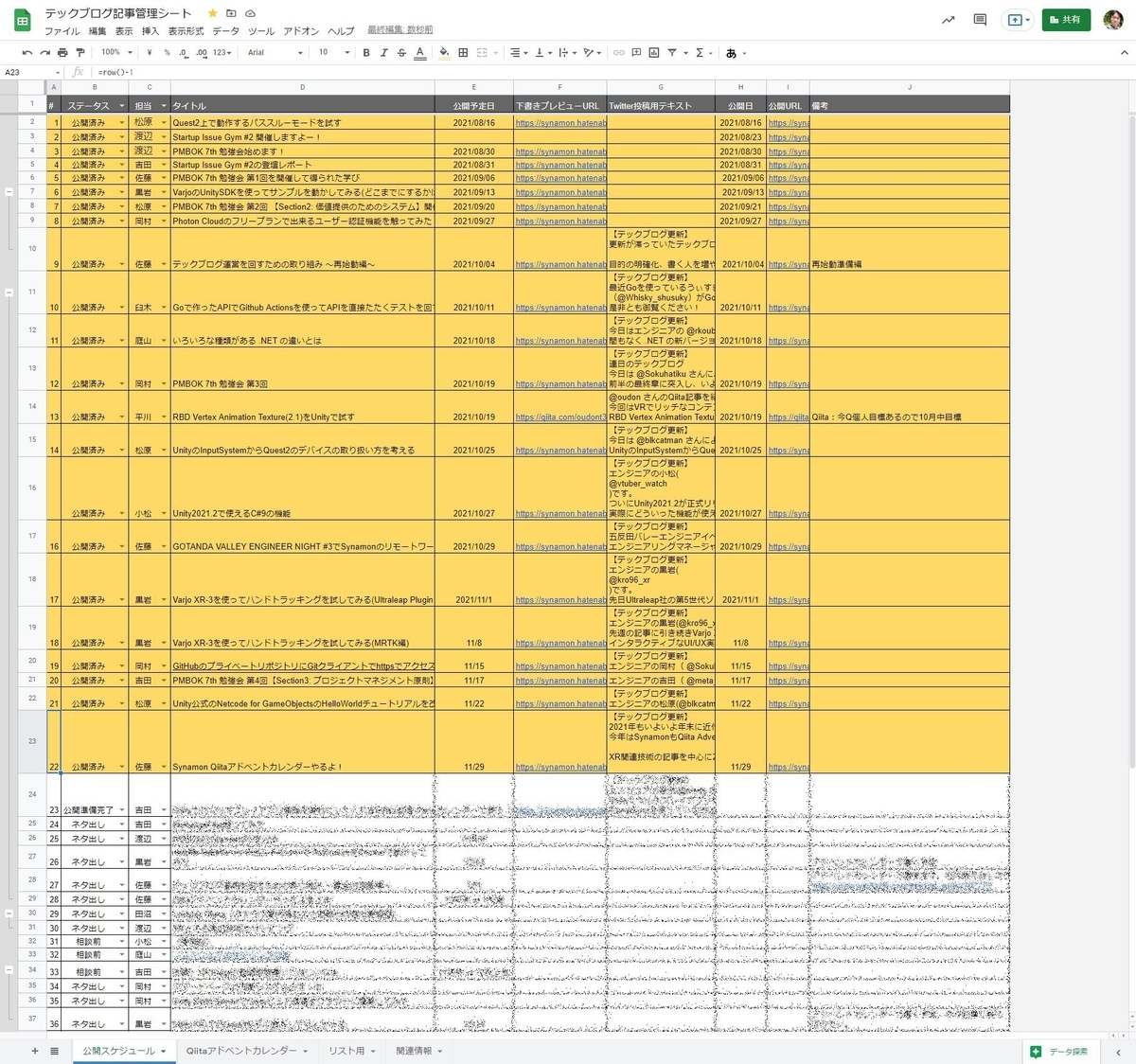The height and width of the screenshot is (1064, 1136).
Task: Open the Google Sheets home icon
Action: (x=22, y=20)
